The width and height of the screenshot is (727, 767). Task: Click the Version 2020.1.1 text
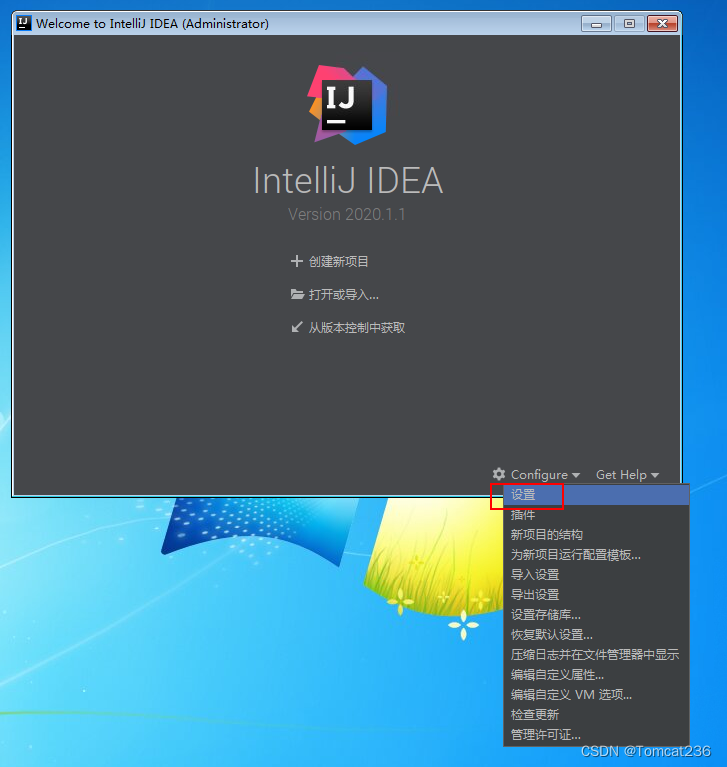tap(347, 214)
